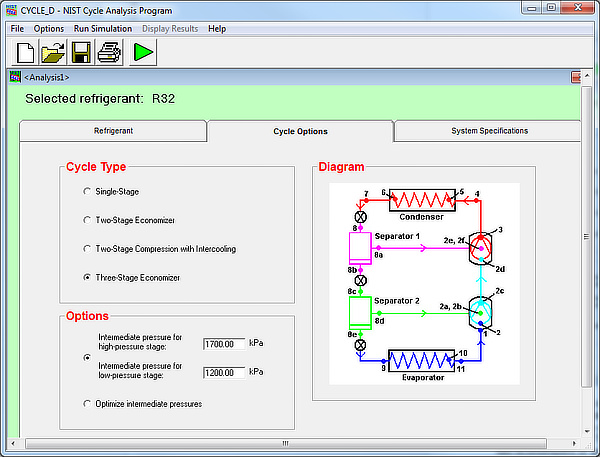Click the vertical scrollbar down arrow
The width and height of the screenshot is (600, 457).
click(x=587, y=431)
